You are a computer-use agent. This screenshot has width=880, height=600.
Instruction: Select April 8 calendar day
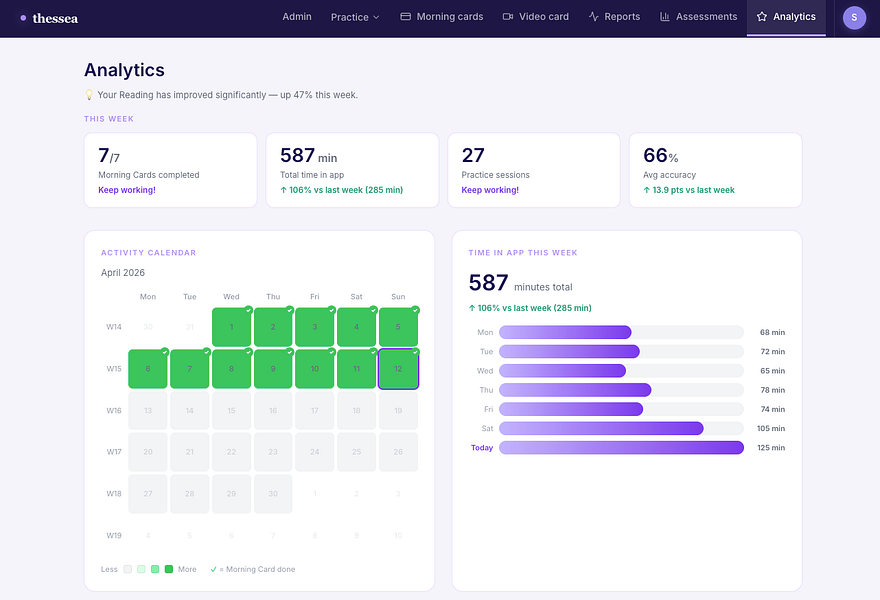(x=231, y=369)
